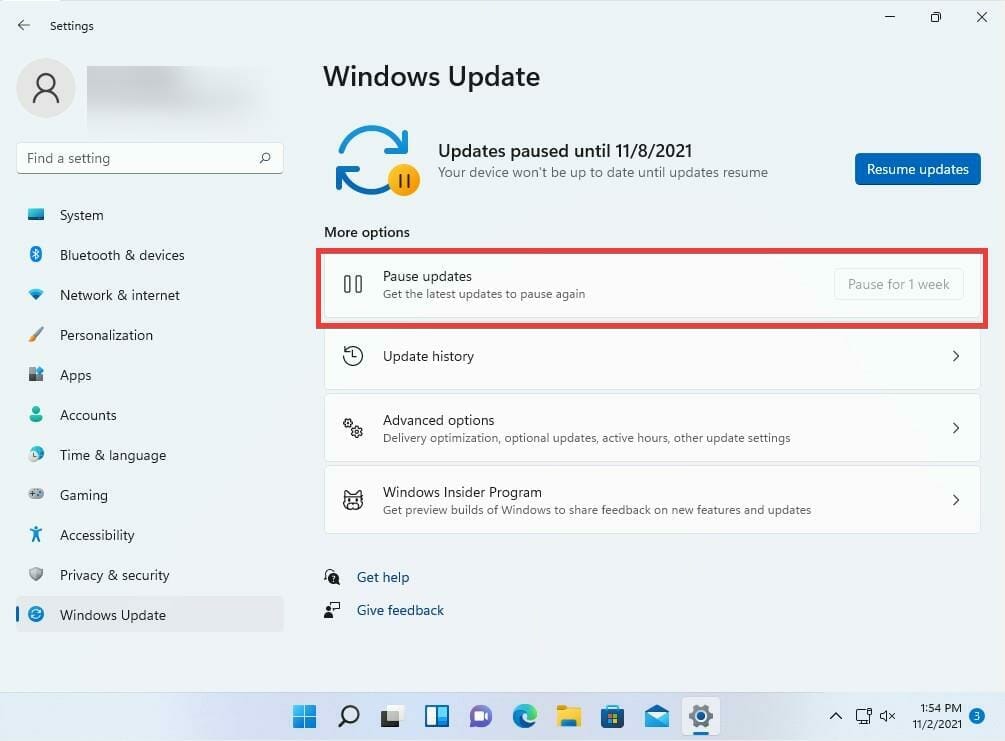
Task: Show hidden tray icons chevron
Action: pos(835,716)
